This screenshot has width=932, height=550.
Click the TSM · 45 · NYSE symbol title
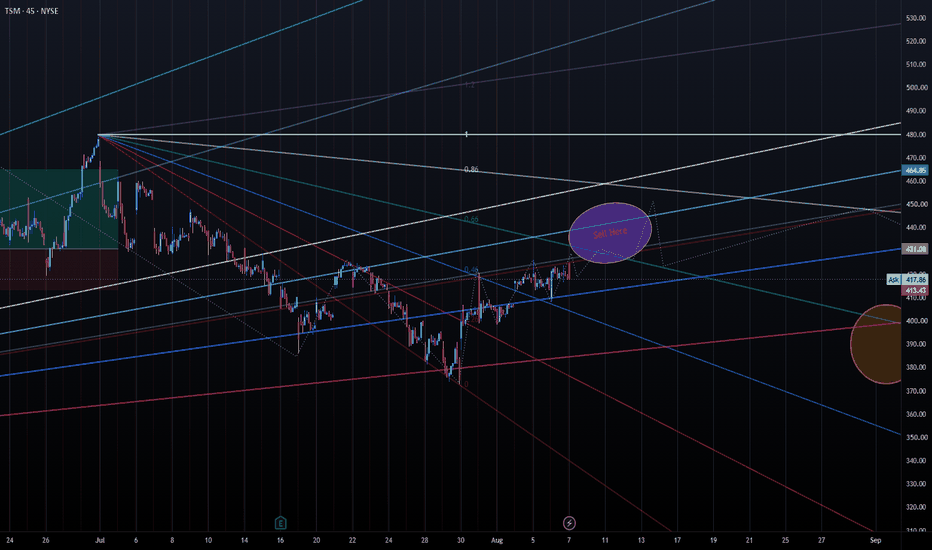32,11
